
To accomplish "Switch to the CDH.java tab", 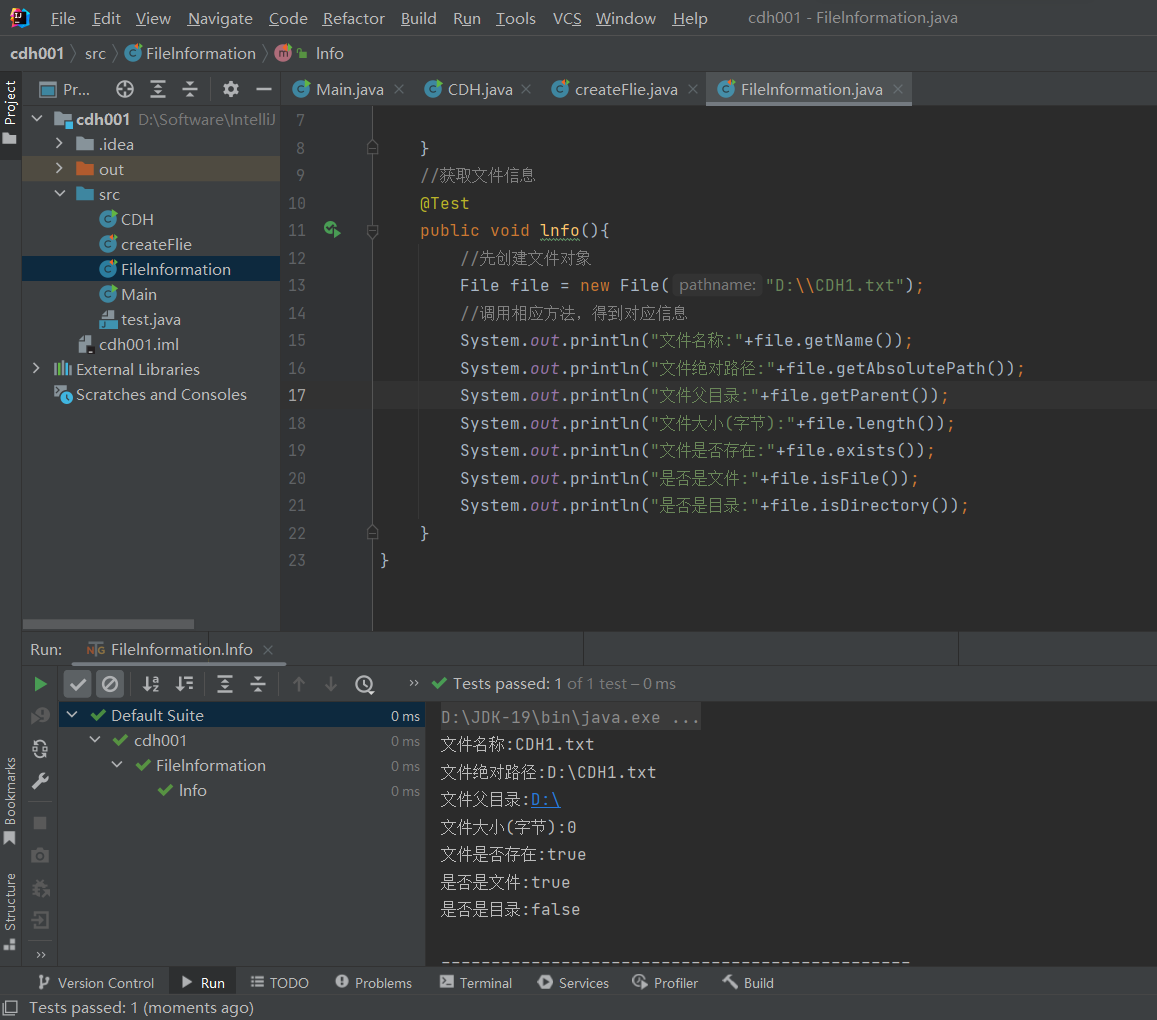I will pyautogui.click(x=479, y=89).
